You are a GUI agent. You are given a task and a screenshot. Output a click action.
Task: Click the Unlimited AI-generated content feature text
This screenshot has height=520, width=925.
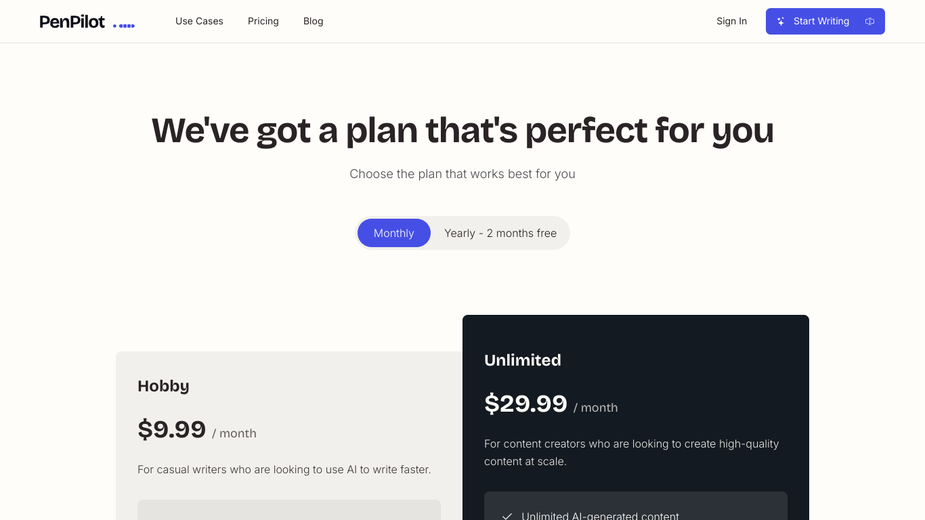(600, 516)
